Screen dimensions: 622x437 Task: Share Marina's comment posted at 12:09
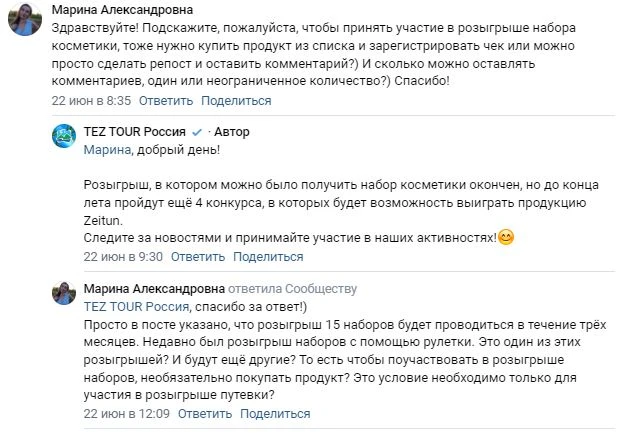[275, 413]
